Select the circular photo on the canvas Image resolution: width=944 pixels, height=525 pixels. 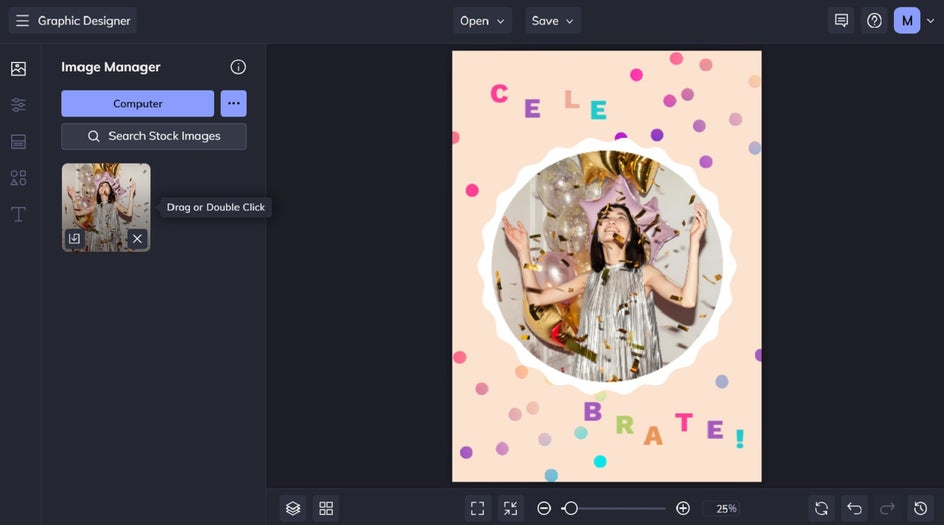(x=607, y=266)
